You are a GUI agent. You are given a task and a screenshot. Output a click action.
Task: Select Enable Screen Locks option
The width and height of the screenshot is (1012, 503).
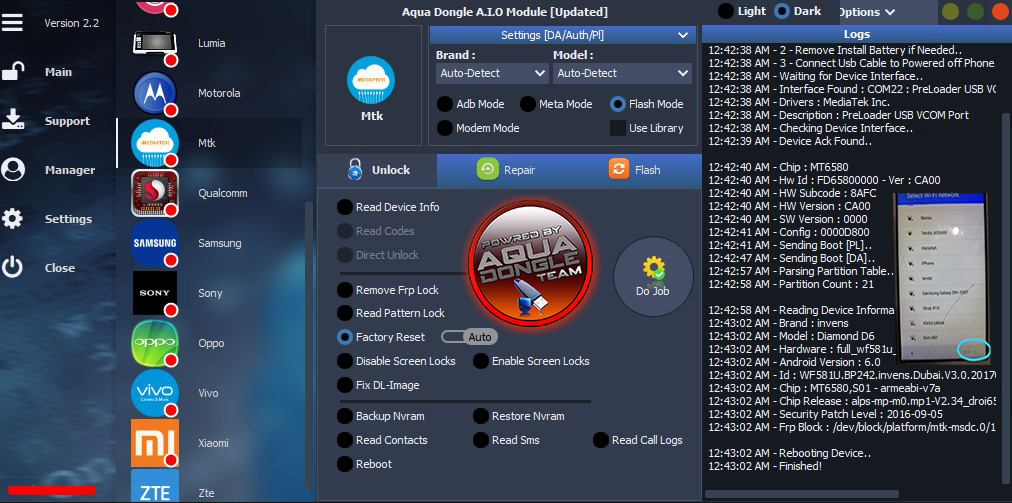(x=481, y=361)
